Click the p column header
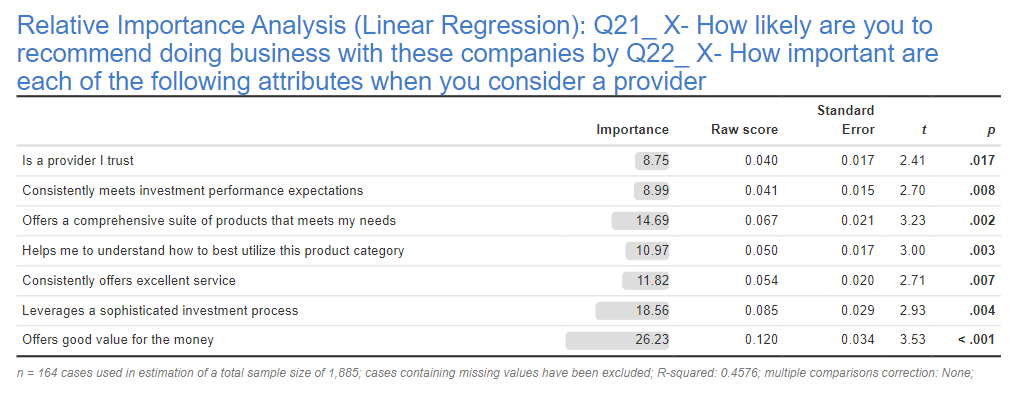1026x394 pixels. pos(991,131)
